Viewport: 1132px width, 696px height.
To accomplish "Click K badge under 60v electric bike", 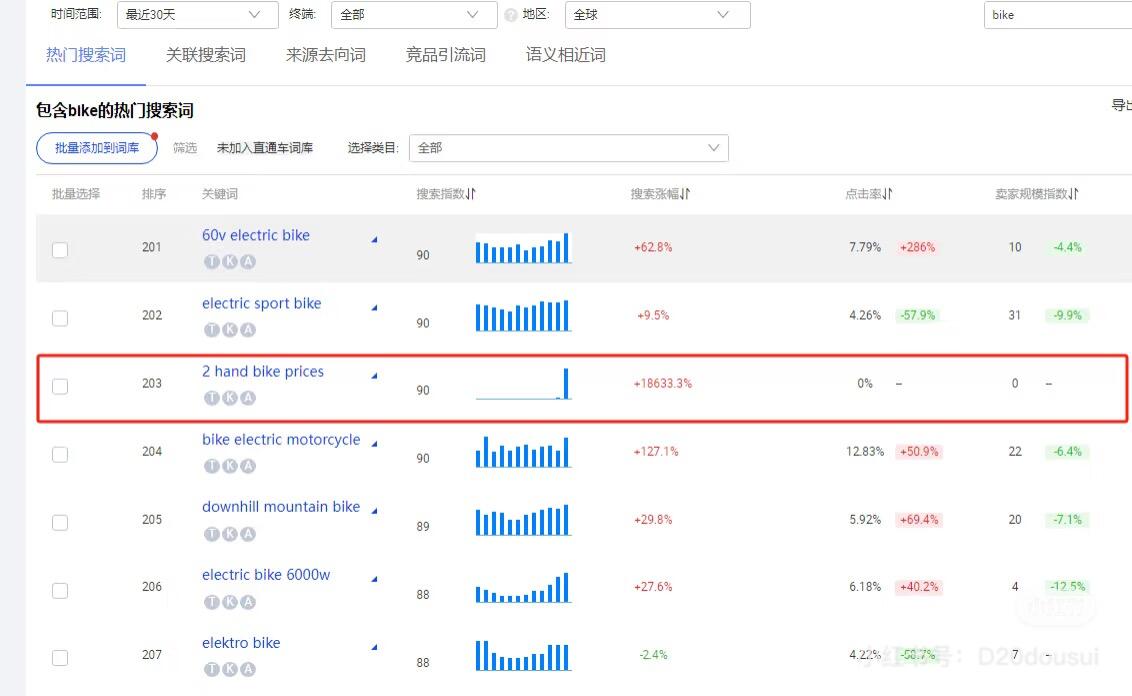I will (x=230, y=261).
